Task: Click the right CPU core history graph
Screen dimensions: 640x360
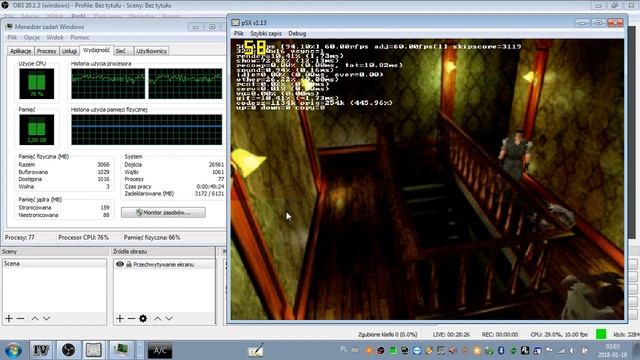Action: coord(185,84)
